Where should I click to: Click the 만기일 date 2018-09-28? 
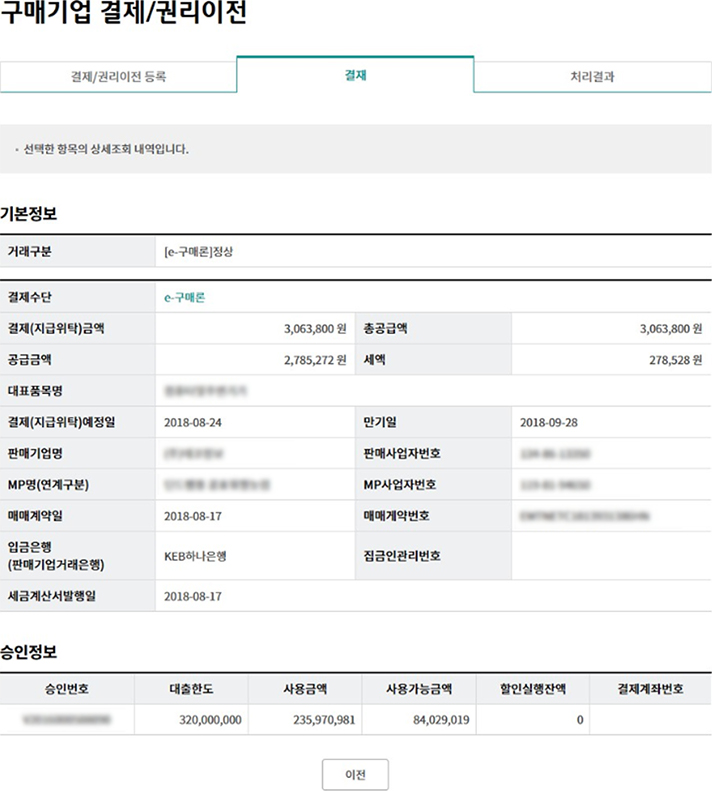coord(549,422)
